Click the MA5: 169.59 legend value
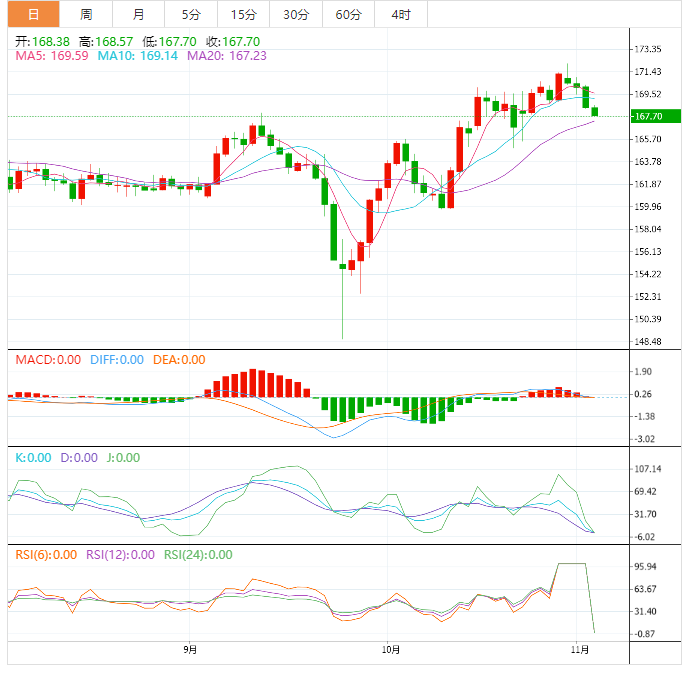Image resolution: width=688 pixels, height=674 pixels. click(52, 56)
